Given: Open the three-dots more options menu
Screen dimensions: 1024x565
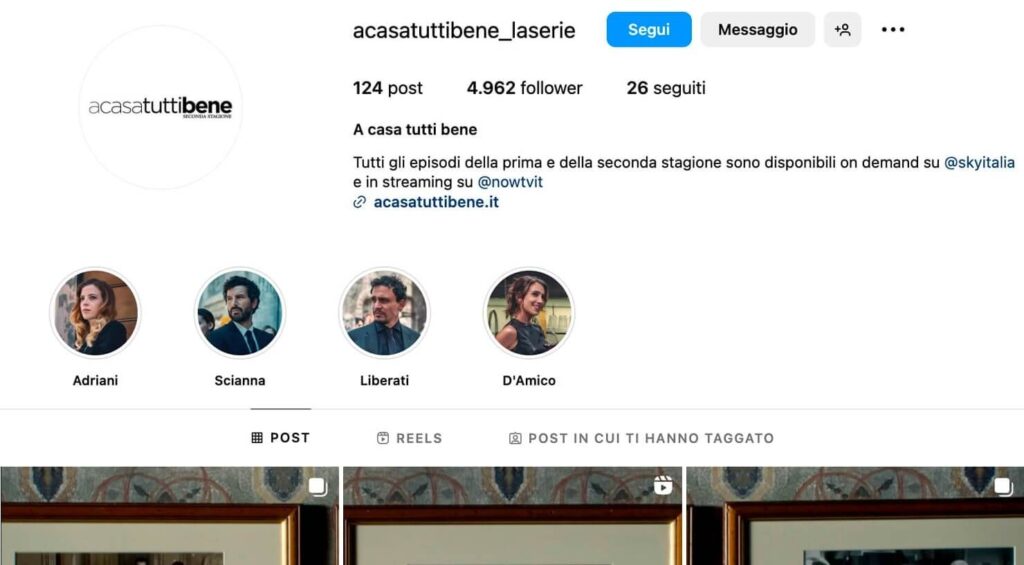Looking at the screenshot, I should [893, 29].
